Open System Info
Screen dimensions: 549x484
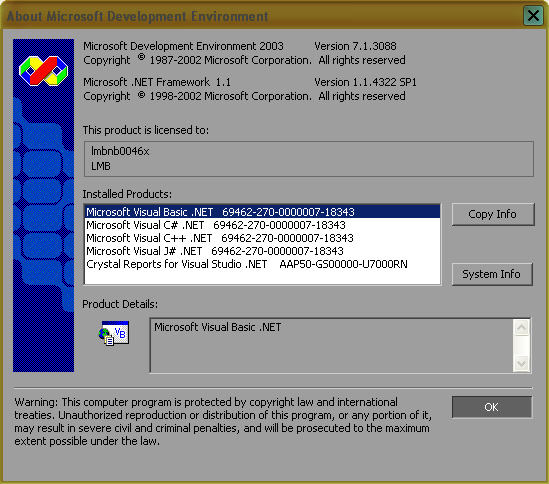[x=492, y=274]
